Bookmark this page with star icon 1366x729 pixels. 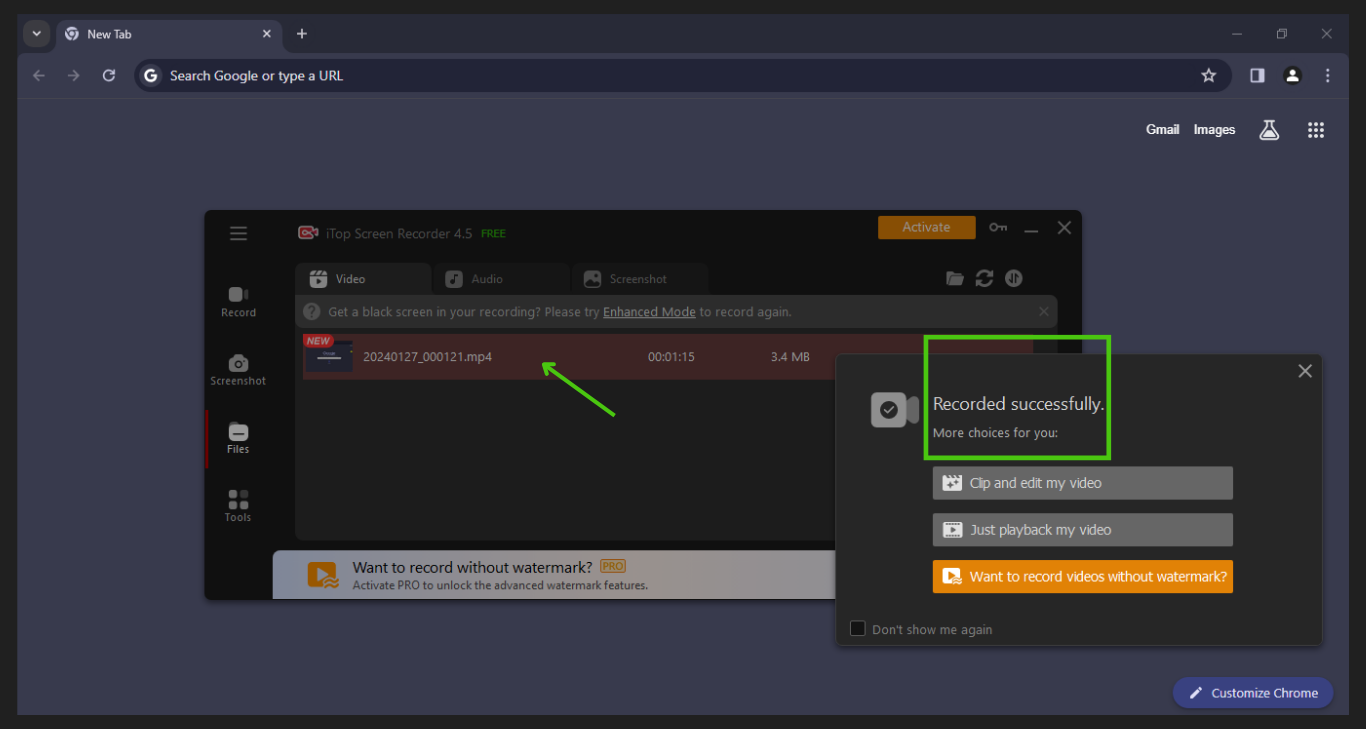(x=1208, y=76)
